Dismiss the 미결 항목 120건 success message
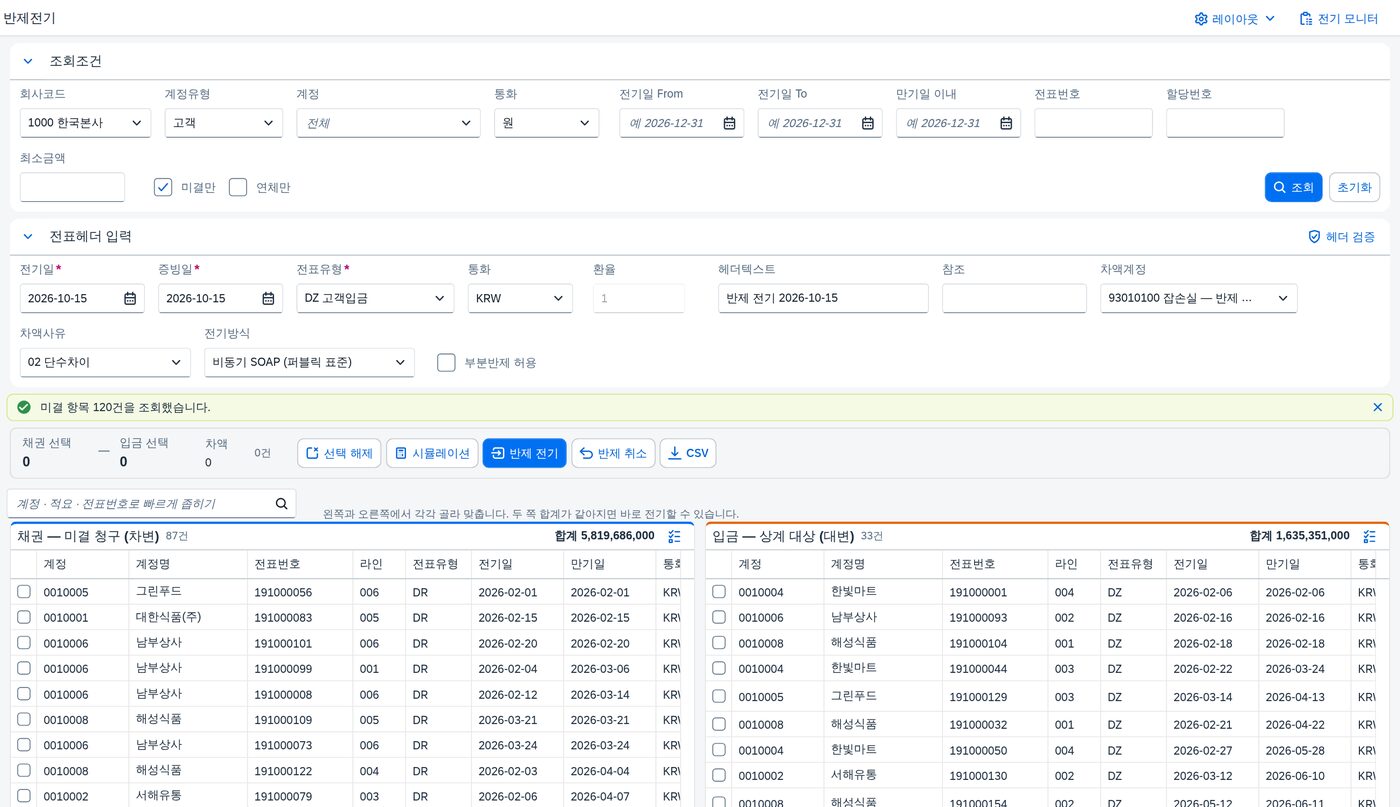Image resolution: width=1400 pixels, height=807 pixels. pyautogui.click(x=1377, y=407)
